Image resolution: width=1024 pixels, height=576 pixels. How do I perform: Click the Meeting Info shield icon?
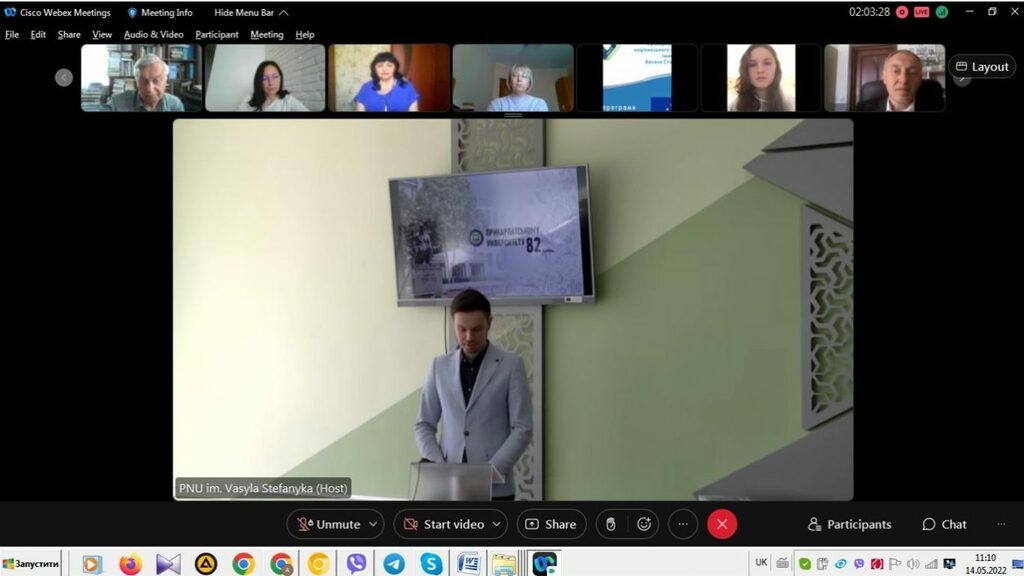click(x=132, y=13)
